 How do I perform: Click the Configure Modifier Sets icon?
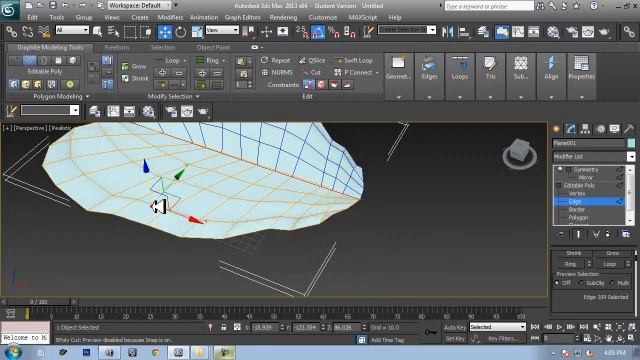(625, 234)
